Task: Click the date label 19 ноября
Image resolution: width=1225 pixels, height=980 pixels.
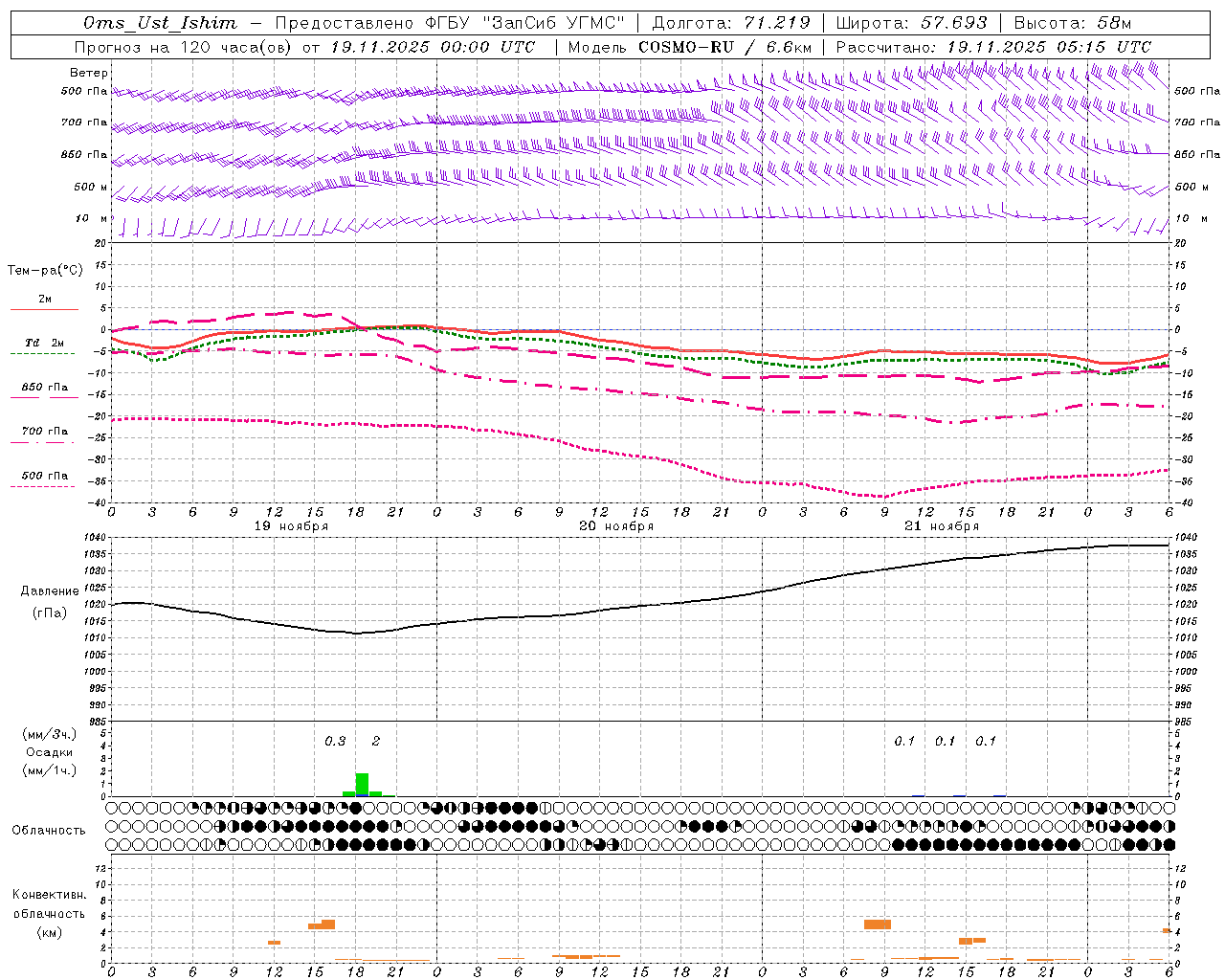Action: pyautogui.click(x=291, y=526)
